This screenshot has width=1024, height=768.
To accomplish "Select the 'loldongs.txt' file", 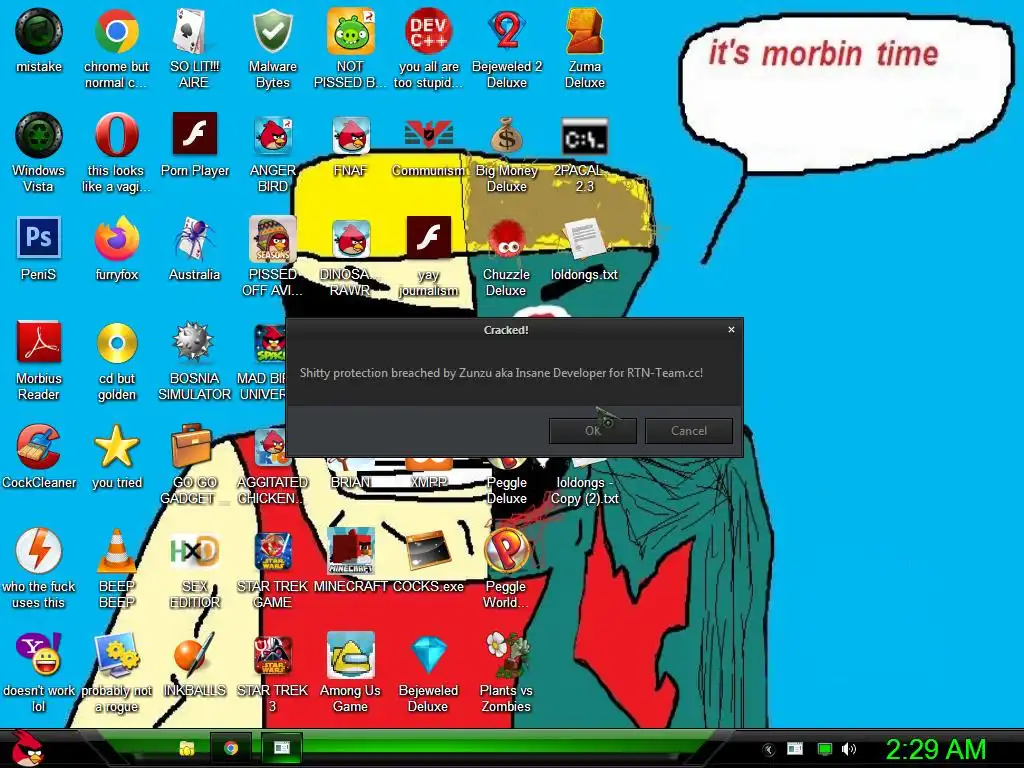I will point(584,239).
